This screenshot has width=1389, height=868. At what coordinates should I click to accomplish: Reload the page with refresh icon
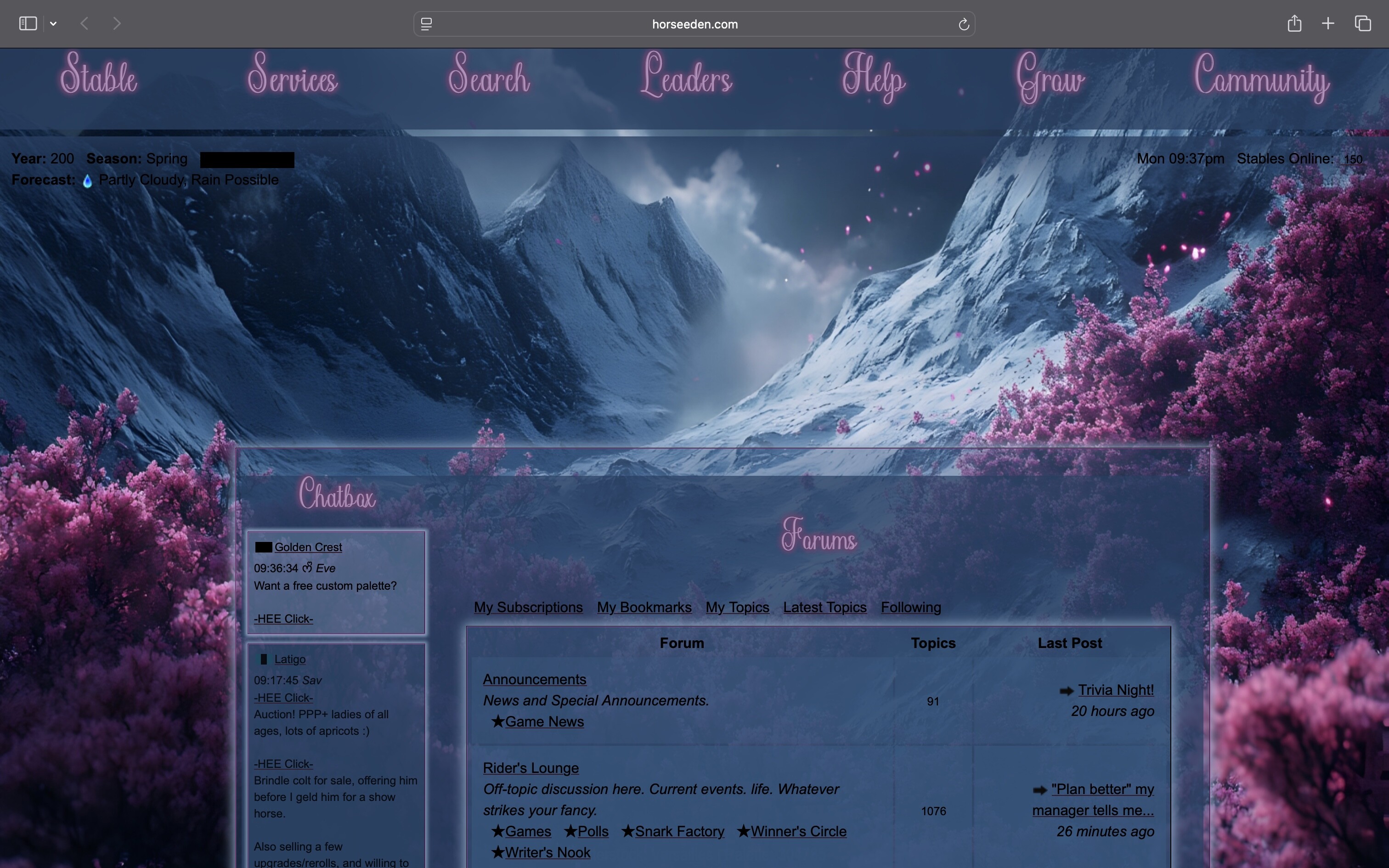click(964, 24)
